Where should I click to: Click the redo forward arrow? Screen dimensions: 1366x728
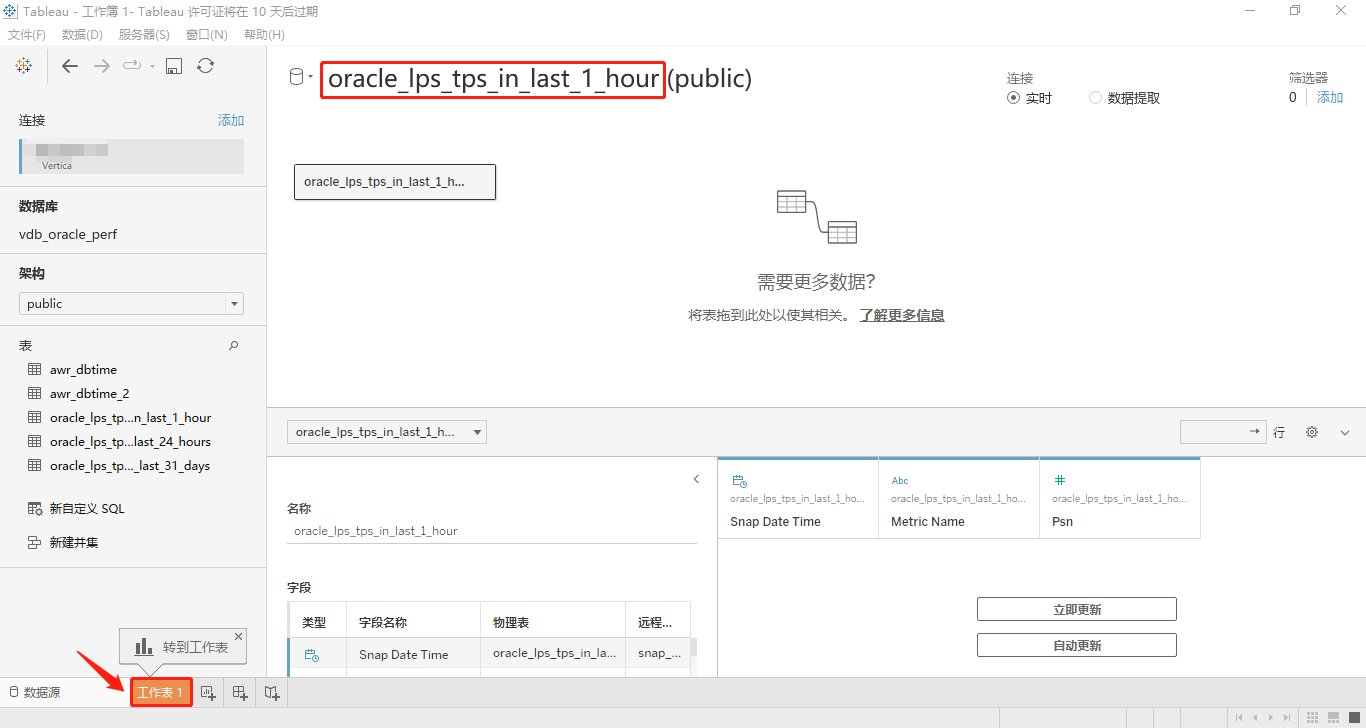click(101, 66)
